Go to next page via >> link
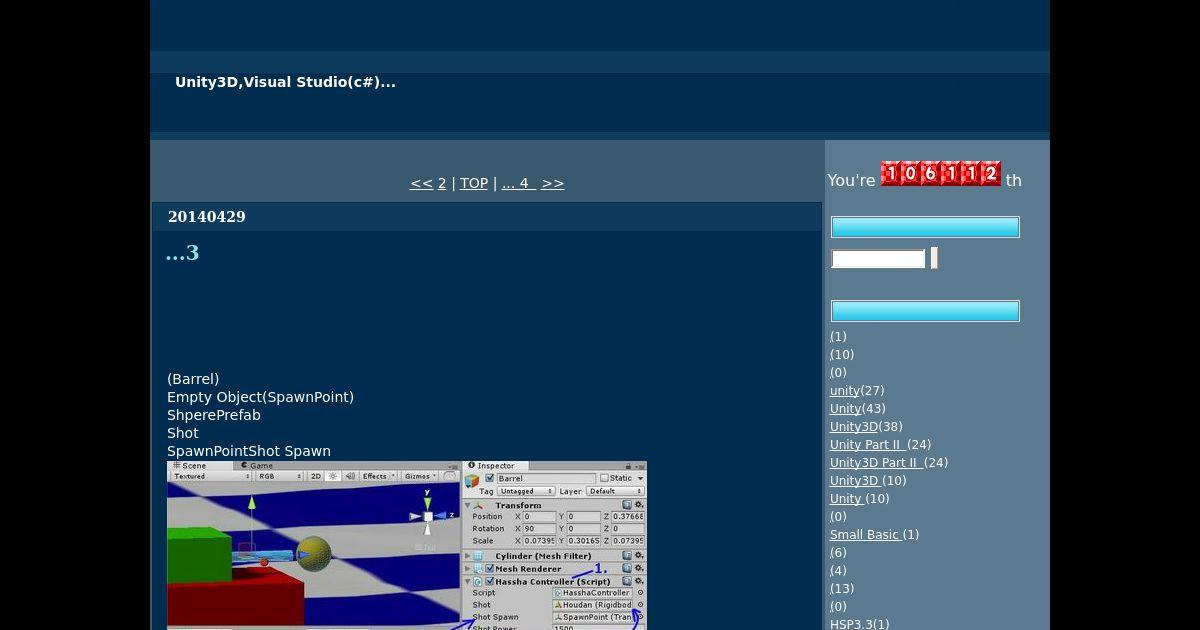The height and width of the screenshot is (630, 1200). pos(552,183)
